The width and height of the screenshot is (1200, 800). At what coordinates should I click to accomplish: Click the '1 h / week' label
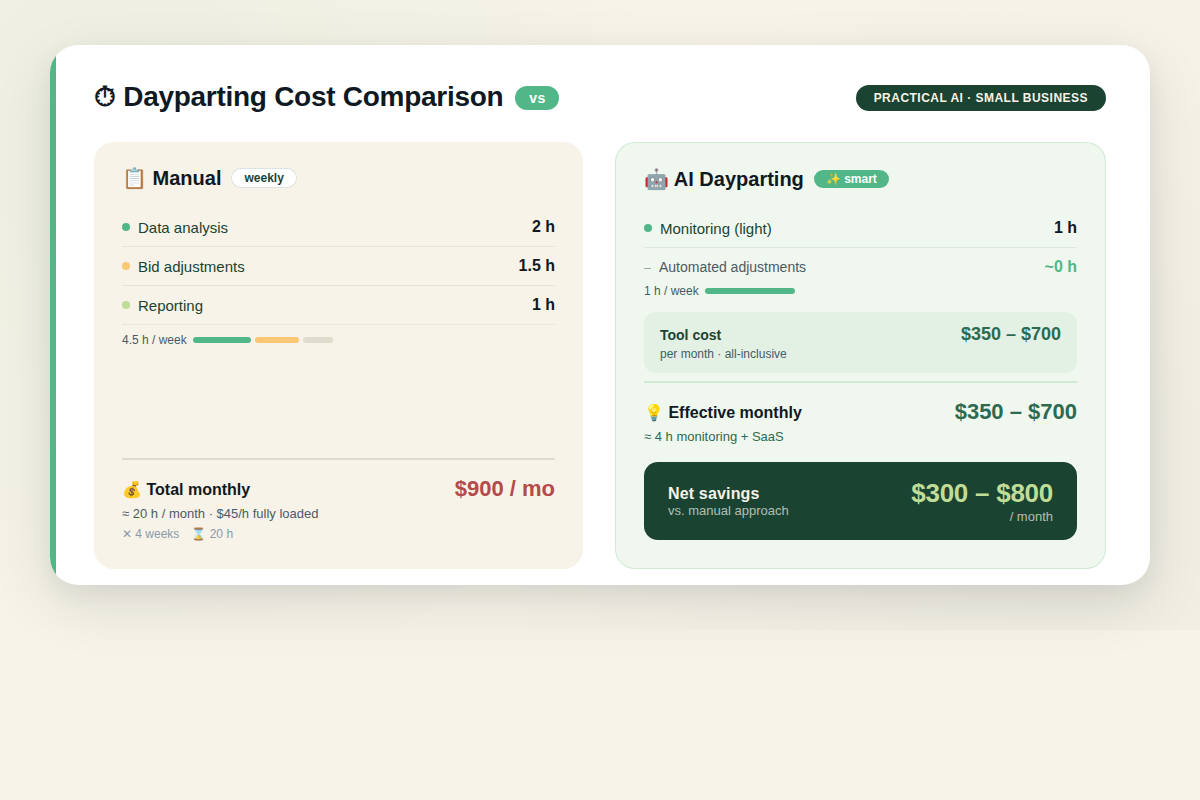[671, 291]
